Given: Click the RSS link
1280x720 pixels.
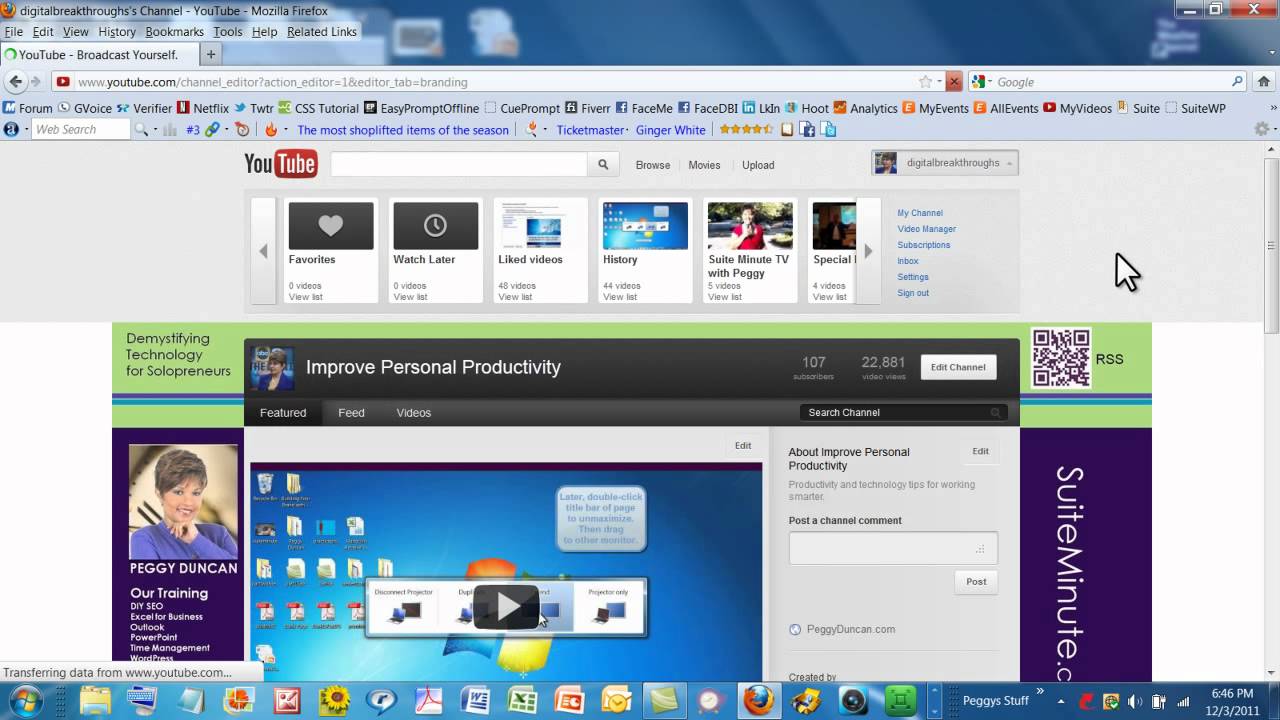Looking at the screenshot, I should click(1109, 359).
